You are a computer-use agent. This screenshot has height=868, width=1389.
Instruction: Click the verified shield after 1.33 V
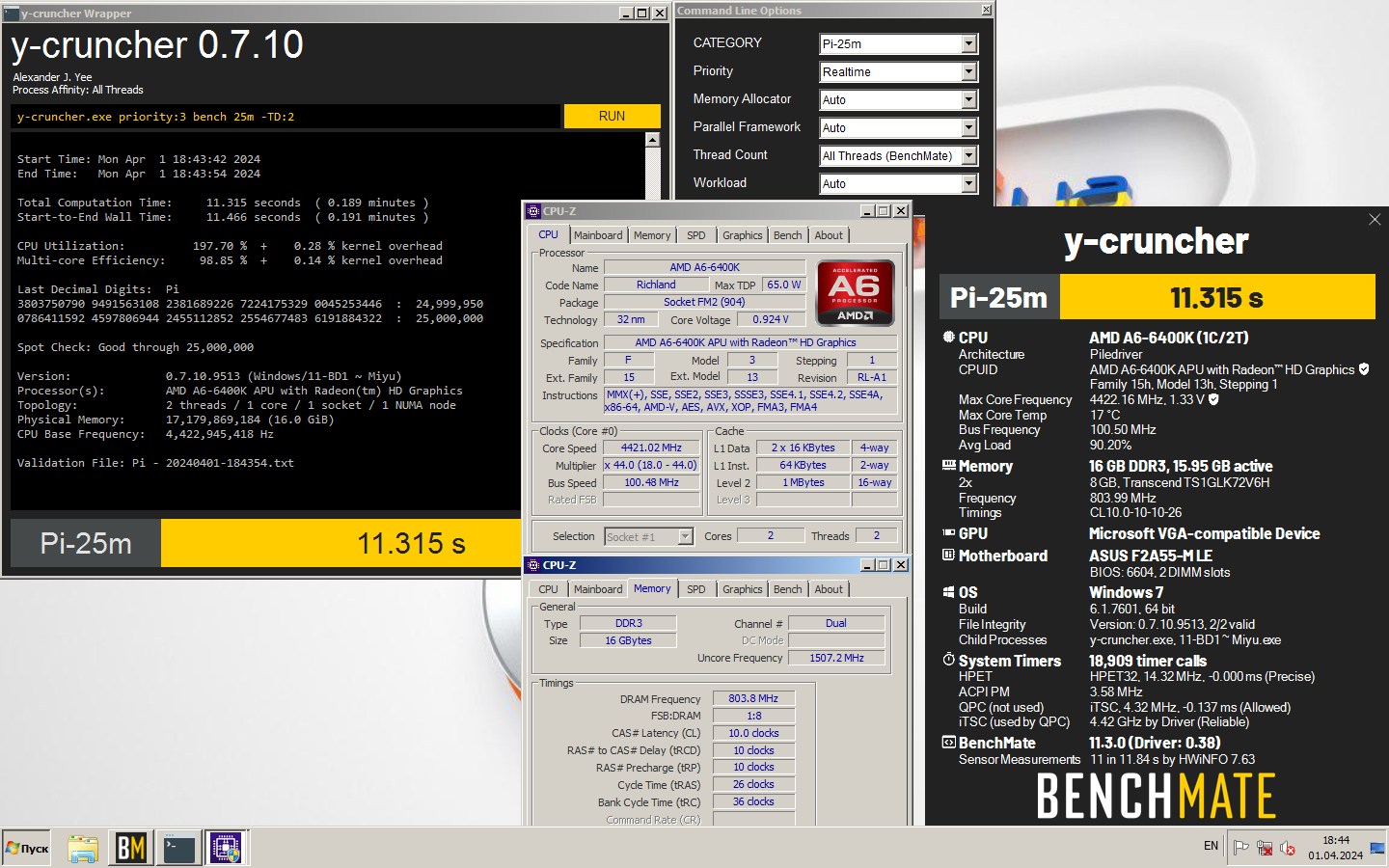1213,399
